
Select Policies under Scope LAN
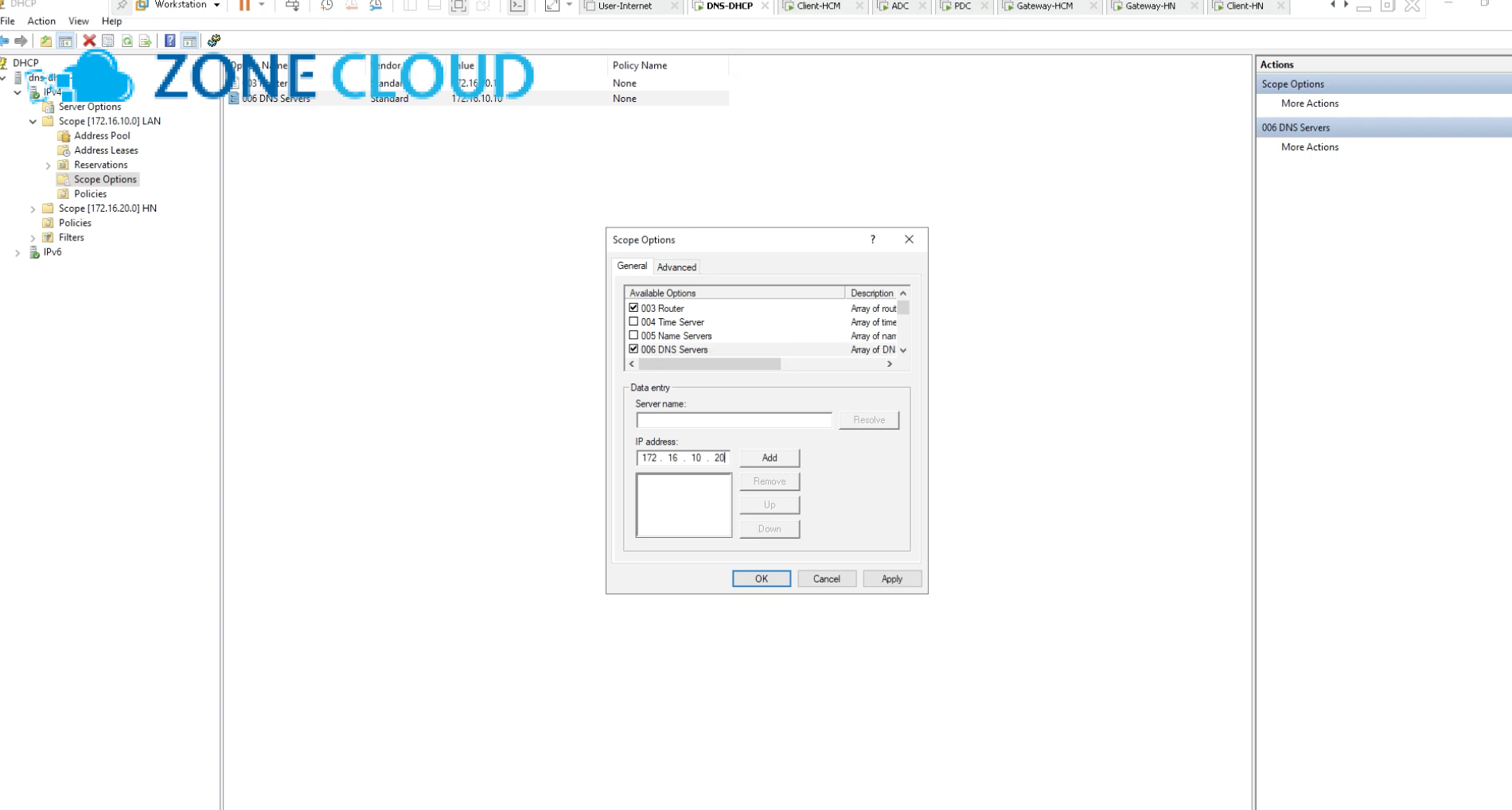pos(90,194)
